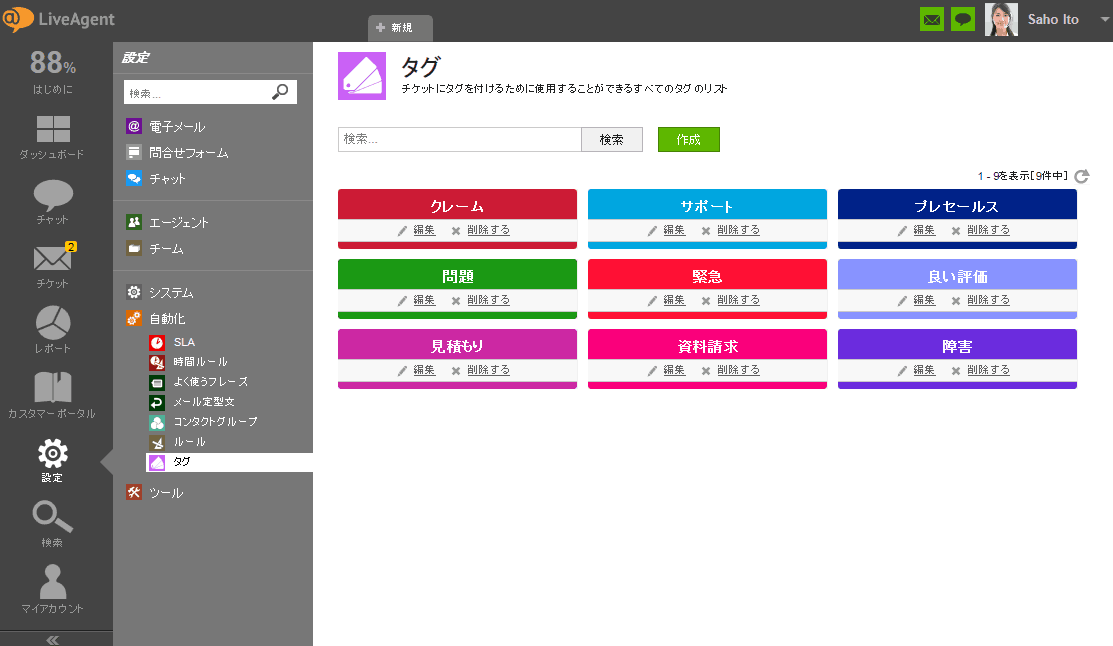Delete the 障害 tag
The image size is (1113, 646).
tap(988, 370)
